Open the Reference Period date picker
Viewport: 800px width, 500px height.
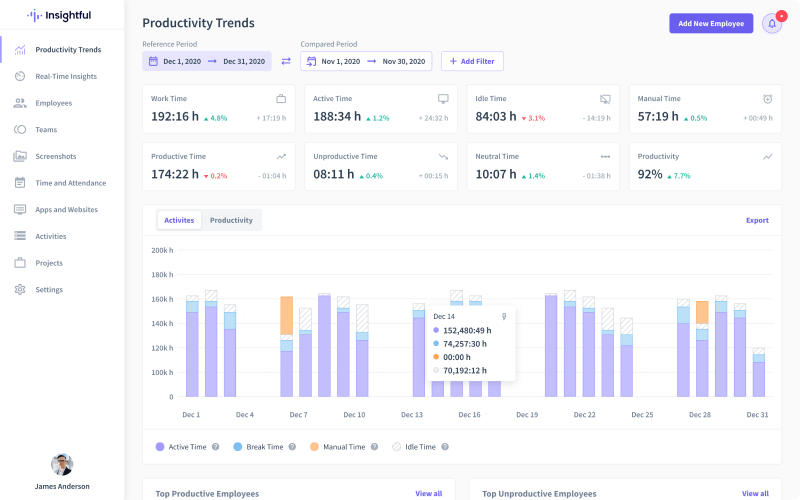click(207, 62)
